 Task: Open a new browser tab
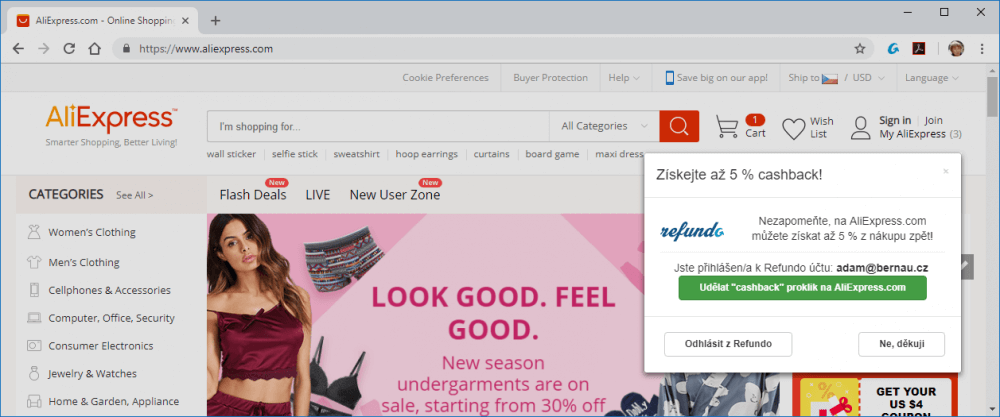[x=216, y=20]
